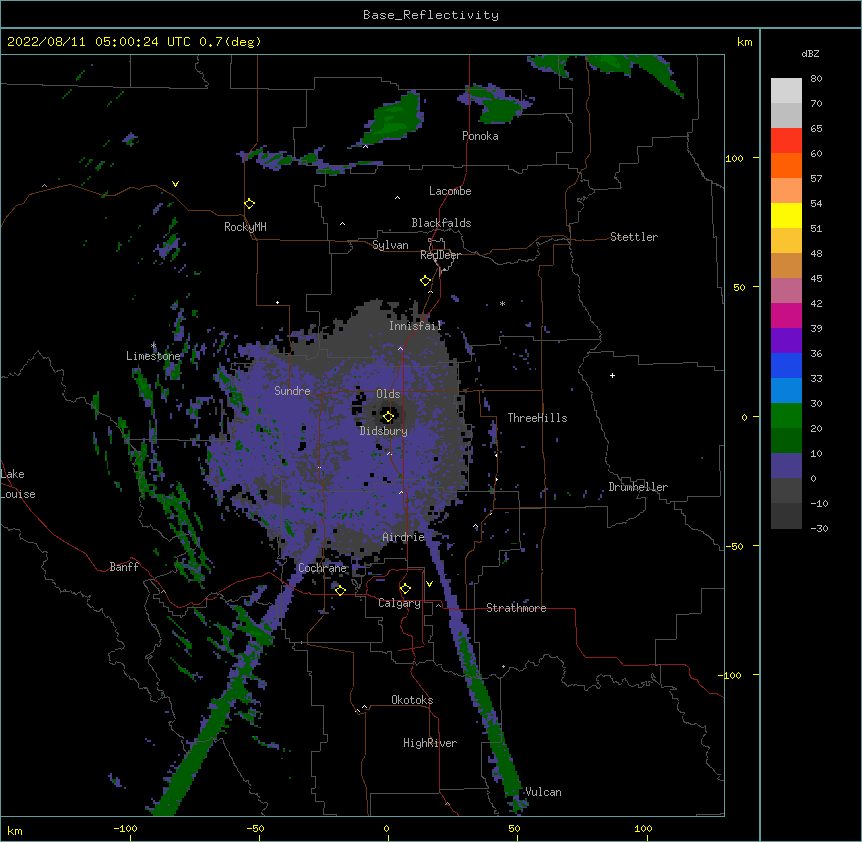Pick the dark gray -10 to 0 dBZ swatch
The height and width of the screenshot is (842, 862).
point(786,491)
